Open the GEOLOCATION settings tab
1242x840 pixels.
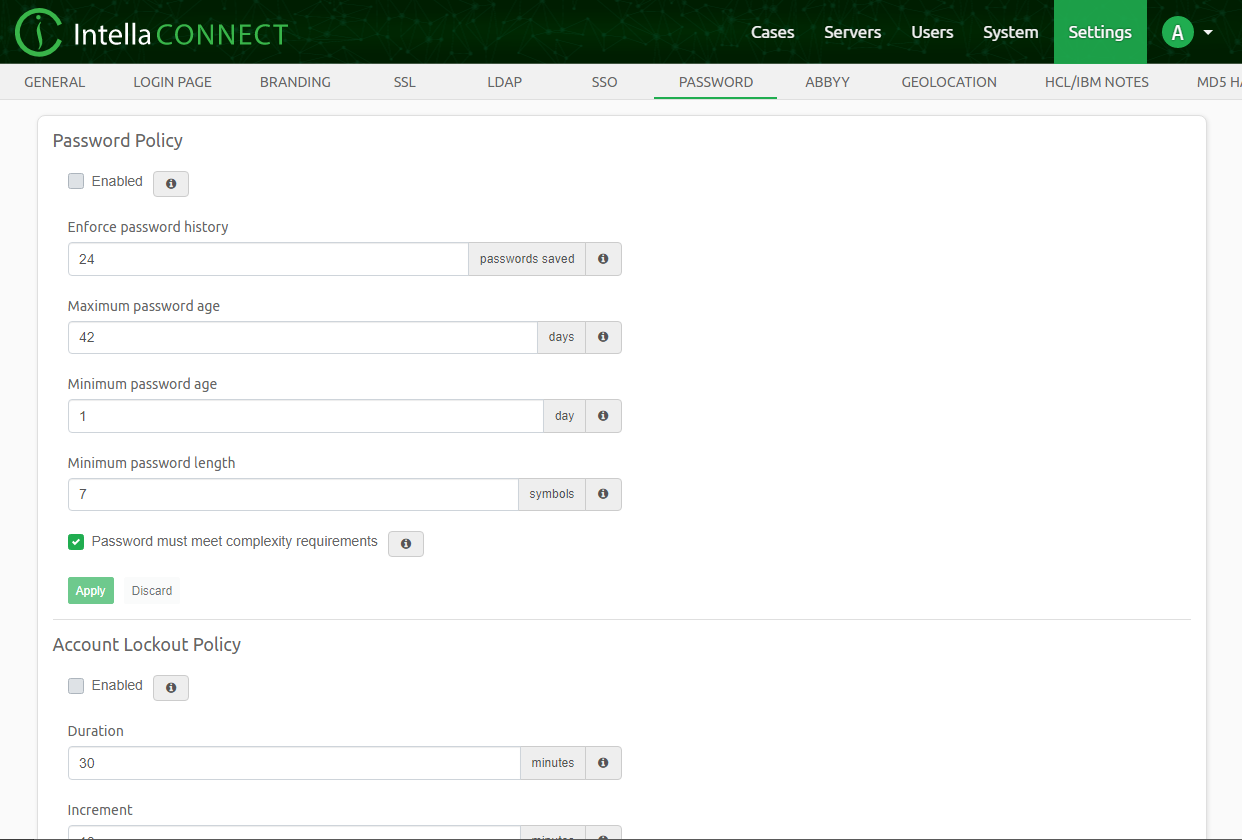[948, 82]
